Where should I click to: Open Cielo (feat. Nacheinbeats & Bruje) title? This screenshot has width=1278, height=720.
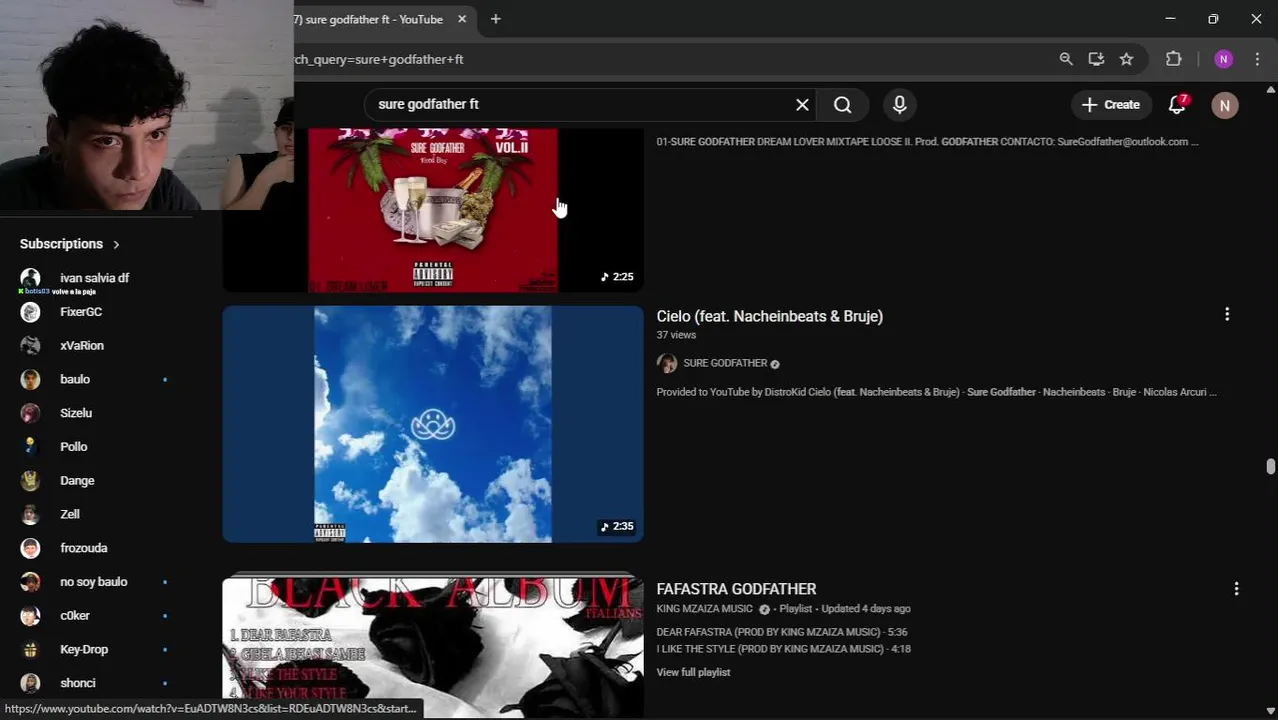[769, 316]
